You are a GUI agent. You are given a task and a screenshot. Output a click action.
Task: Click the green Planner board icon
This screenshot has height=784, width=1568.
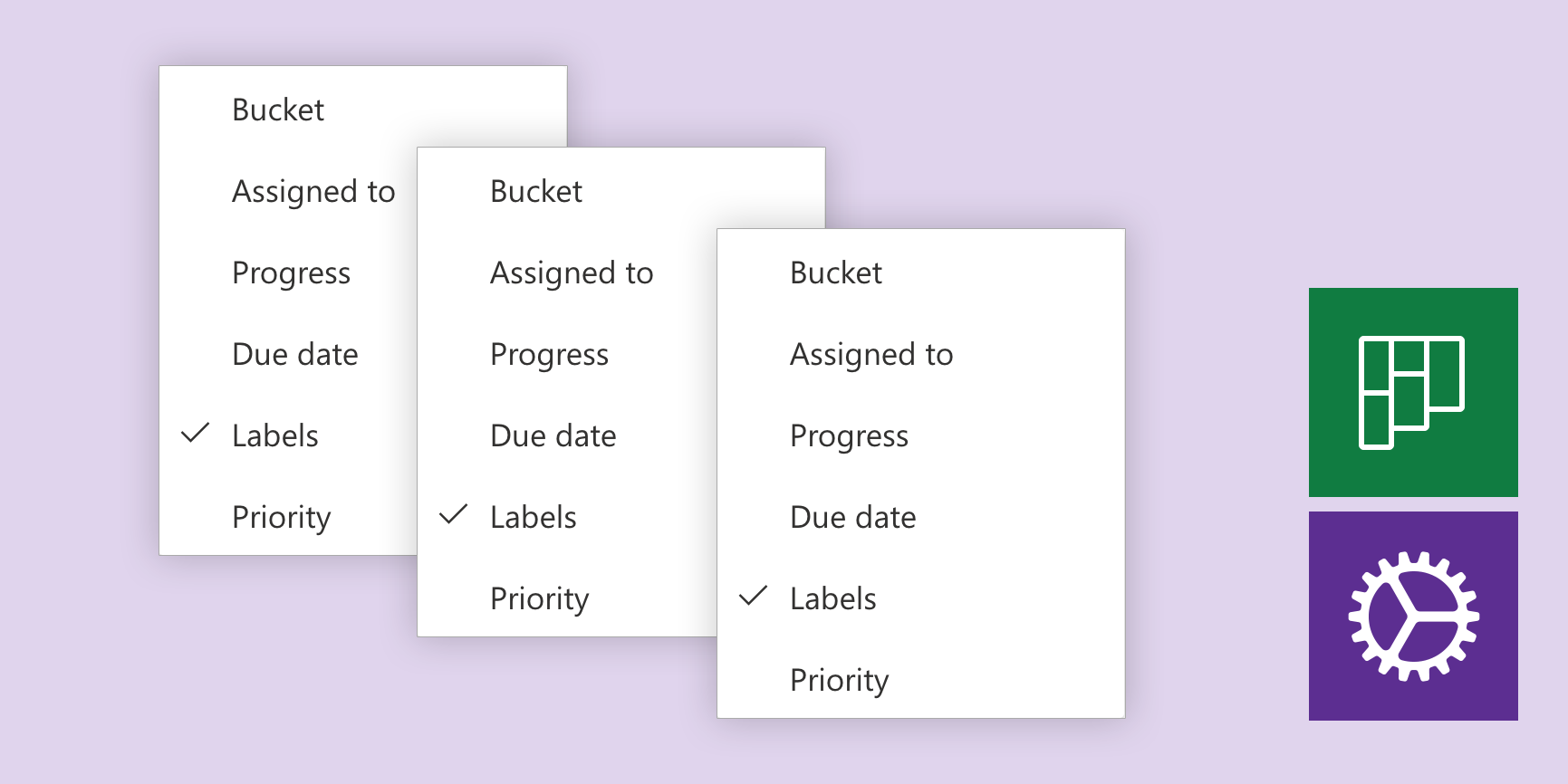tap(1412, 392)
